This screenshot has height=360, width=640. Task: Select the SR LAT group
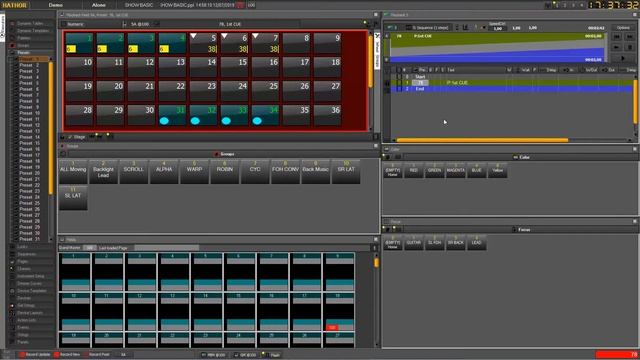click(346, 171)
